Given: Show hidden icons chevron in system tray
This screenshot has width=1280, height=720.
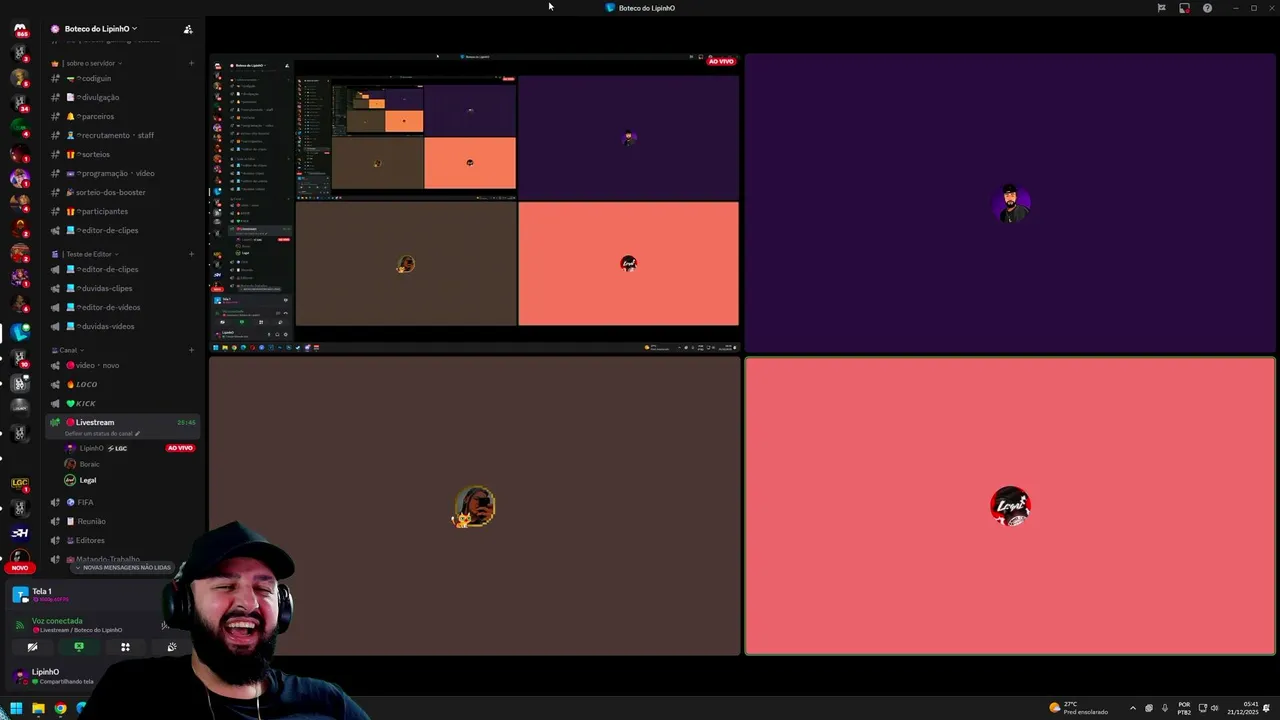Looking at the screenshot, I should point(1133,708).
